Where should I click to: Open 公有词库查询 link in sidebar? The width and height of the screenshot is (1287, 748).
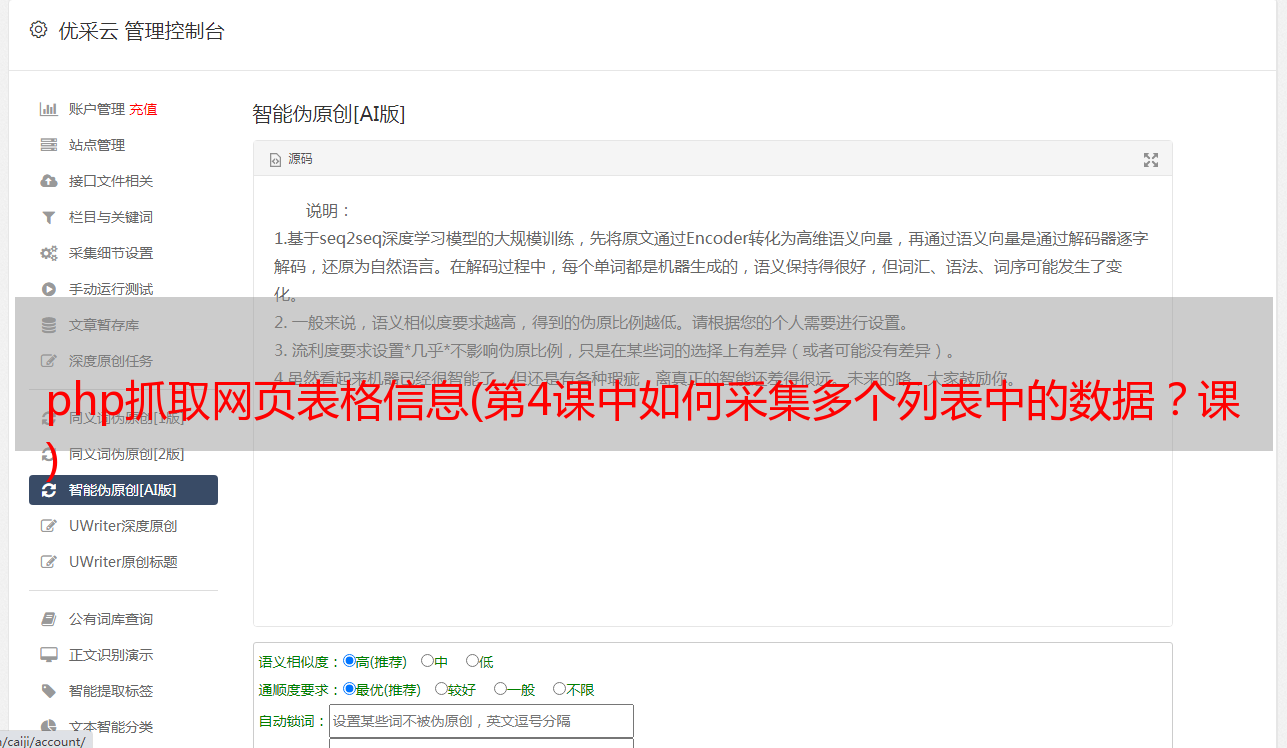pos(111,619)
